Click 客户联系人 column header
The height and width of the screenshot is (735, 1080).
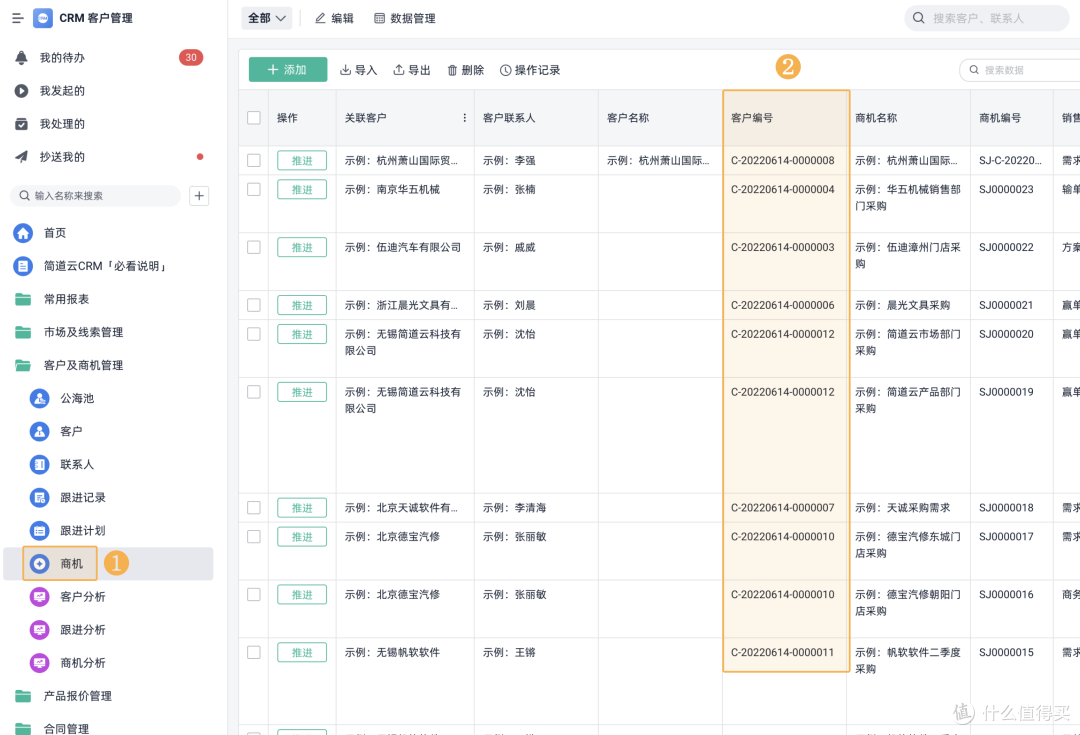point(508,118)
